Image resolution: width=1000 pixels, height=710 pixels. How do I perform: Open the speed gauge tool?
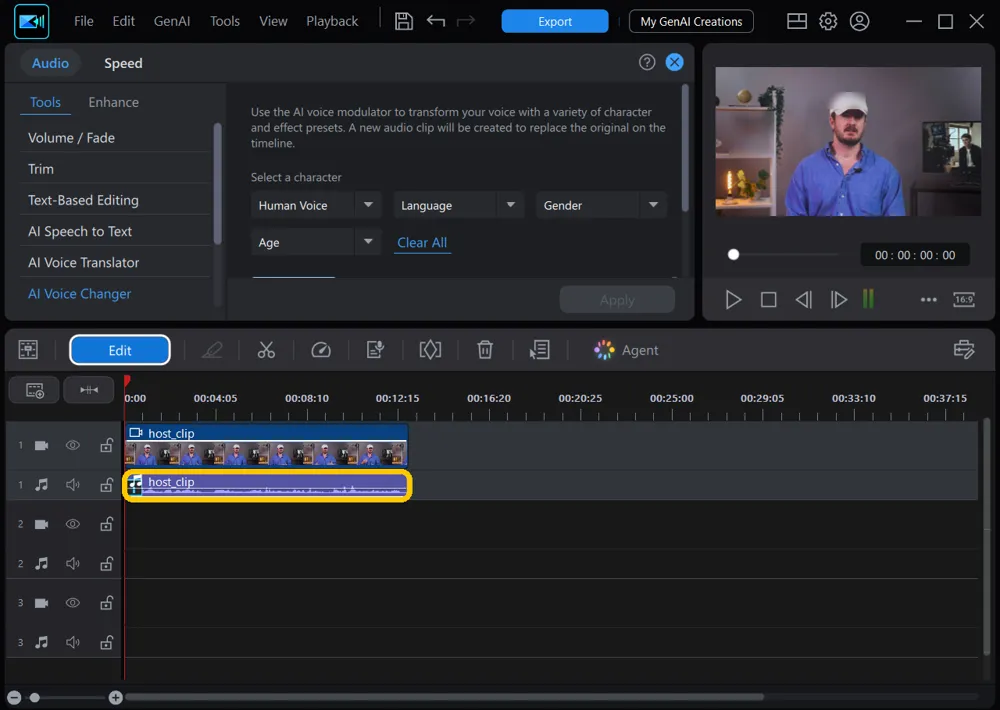(321, 350)
